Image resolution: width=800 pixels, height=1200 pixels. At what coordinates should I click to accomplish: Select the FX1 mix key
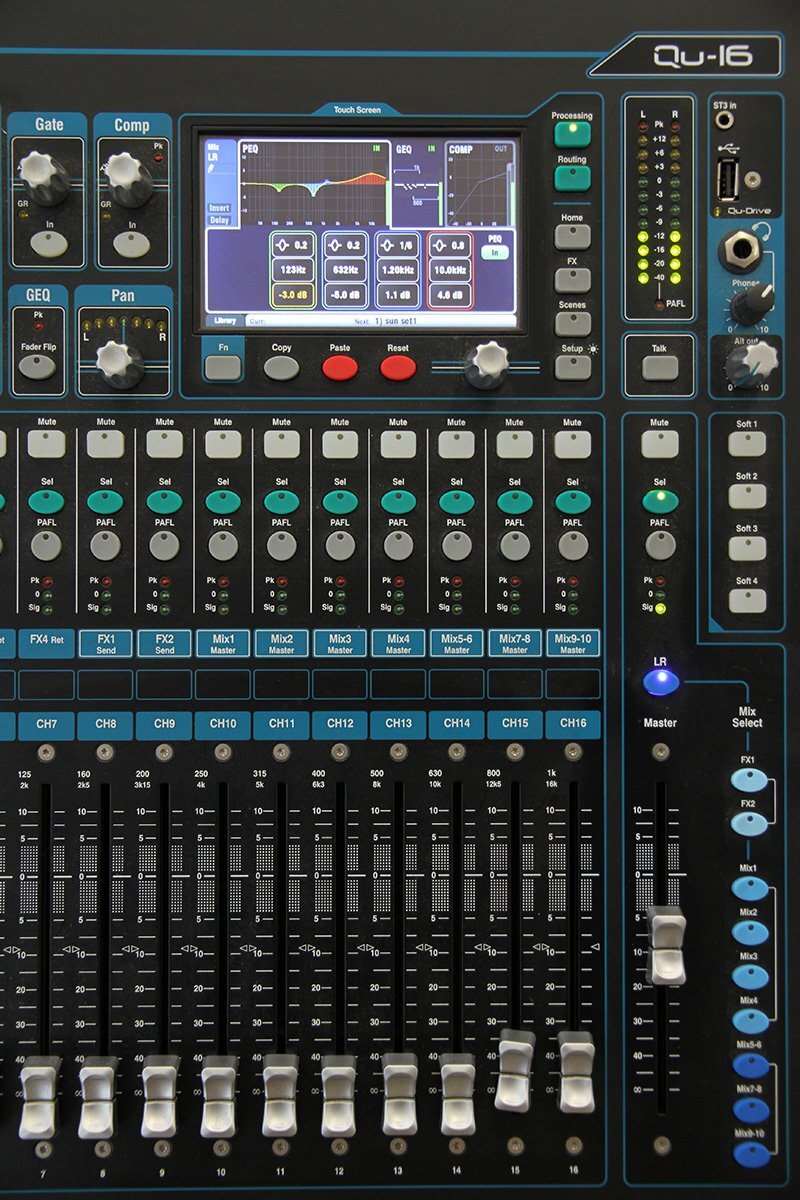click(x=750, y=781)
